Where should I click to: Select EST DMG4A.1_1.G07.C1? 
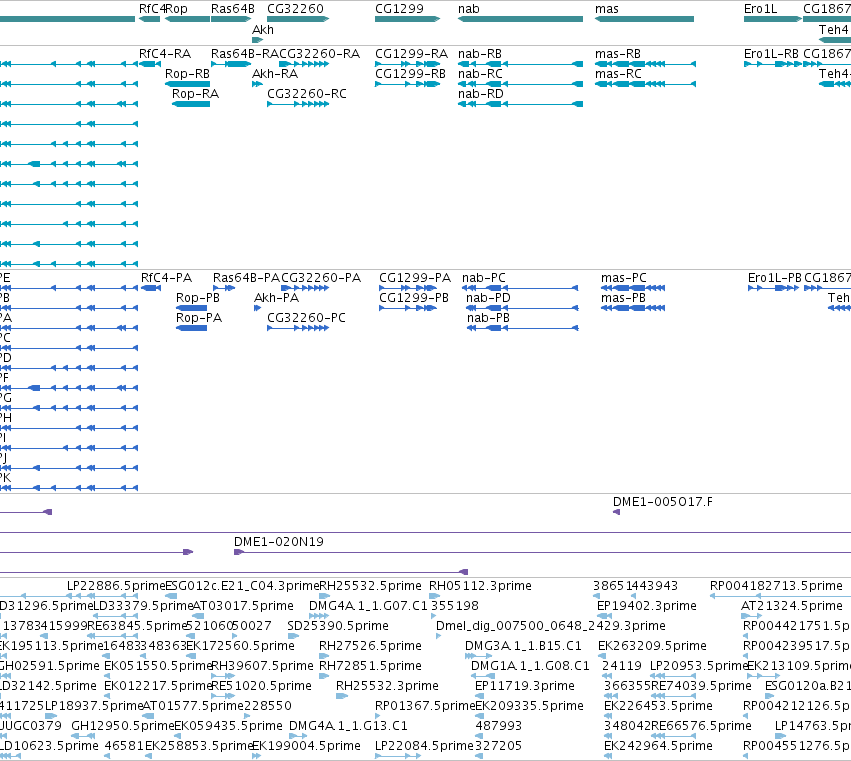(369, 605)
